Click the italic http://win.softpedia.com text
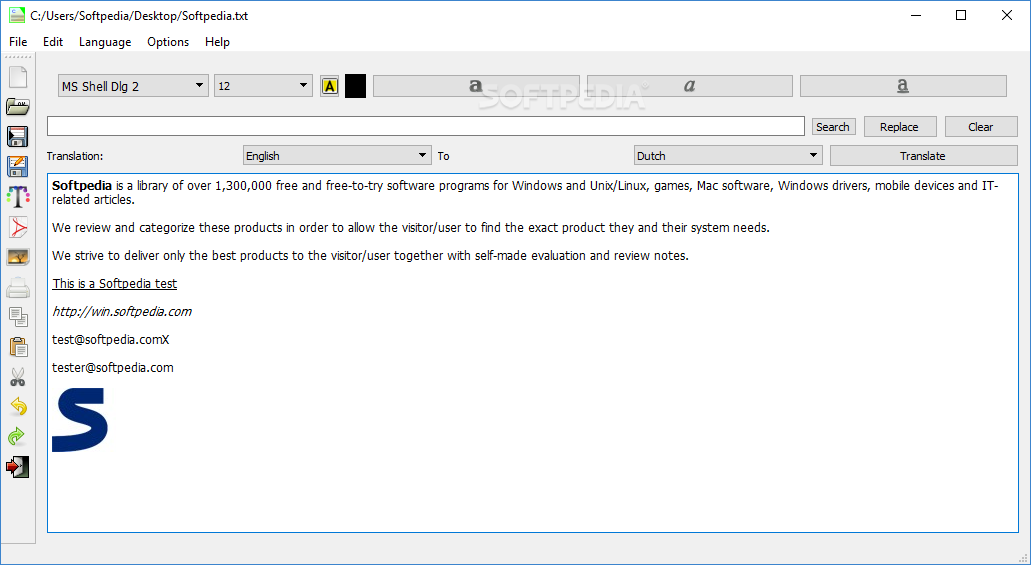The height and width of the screenshot is (565, 1031). click(x=122, y=312)
